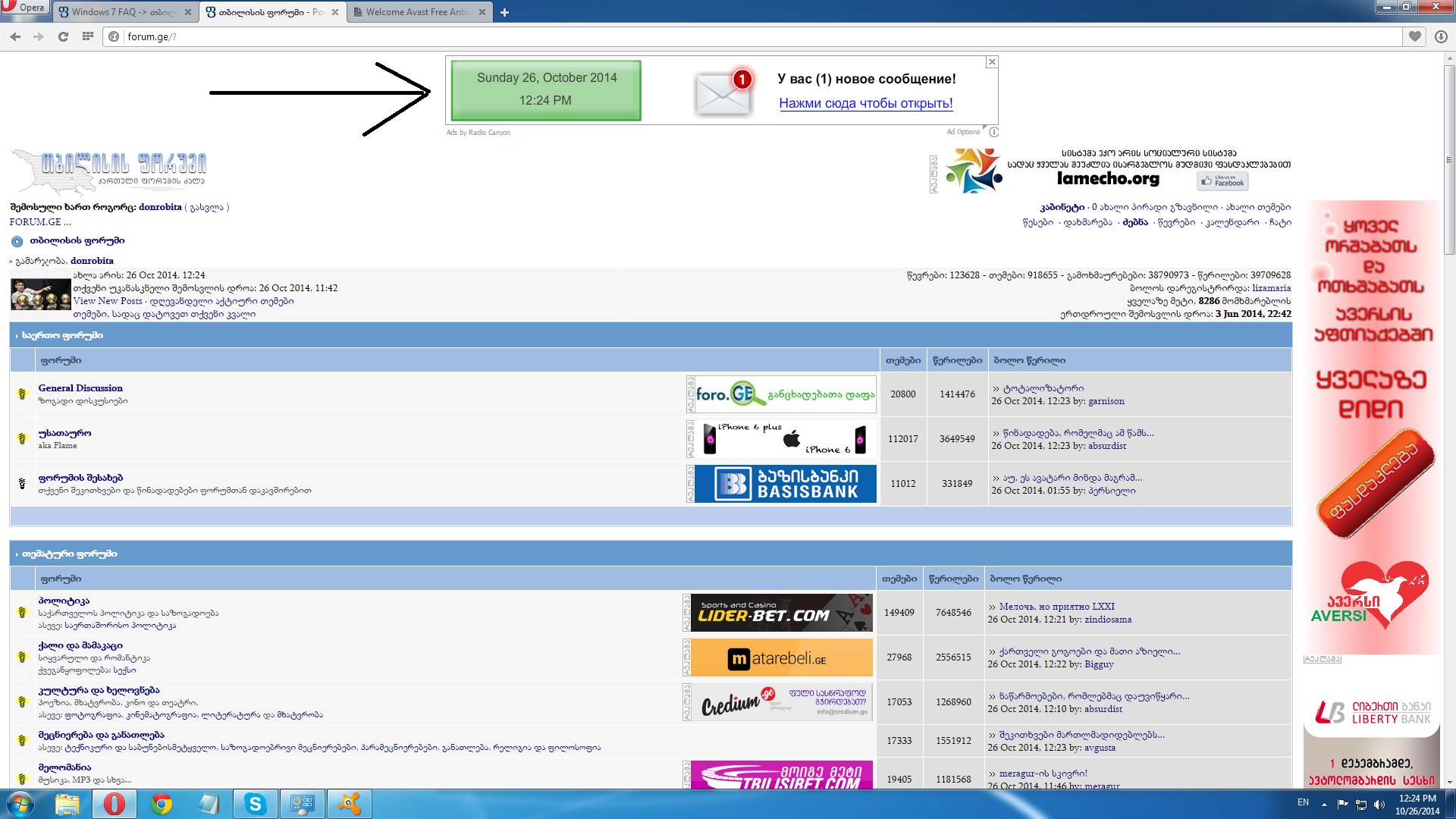This screenshot has height=819, width=1456.
Task: Click the View New Posts link
Action: [x=108, y=301]
